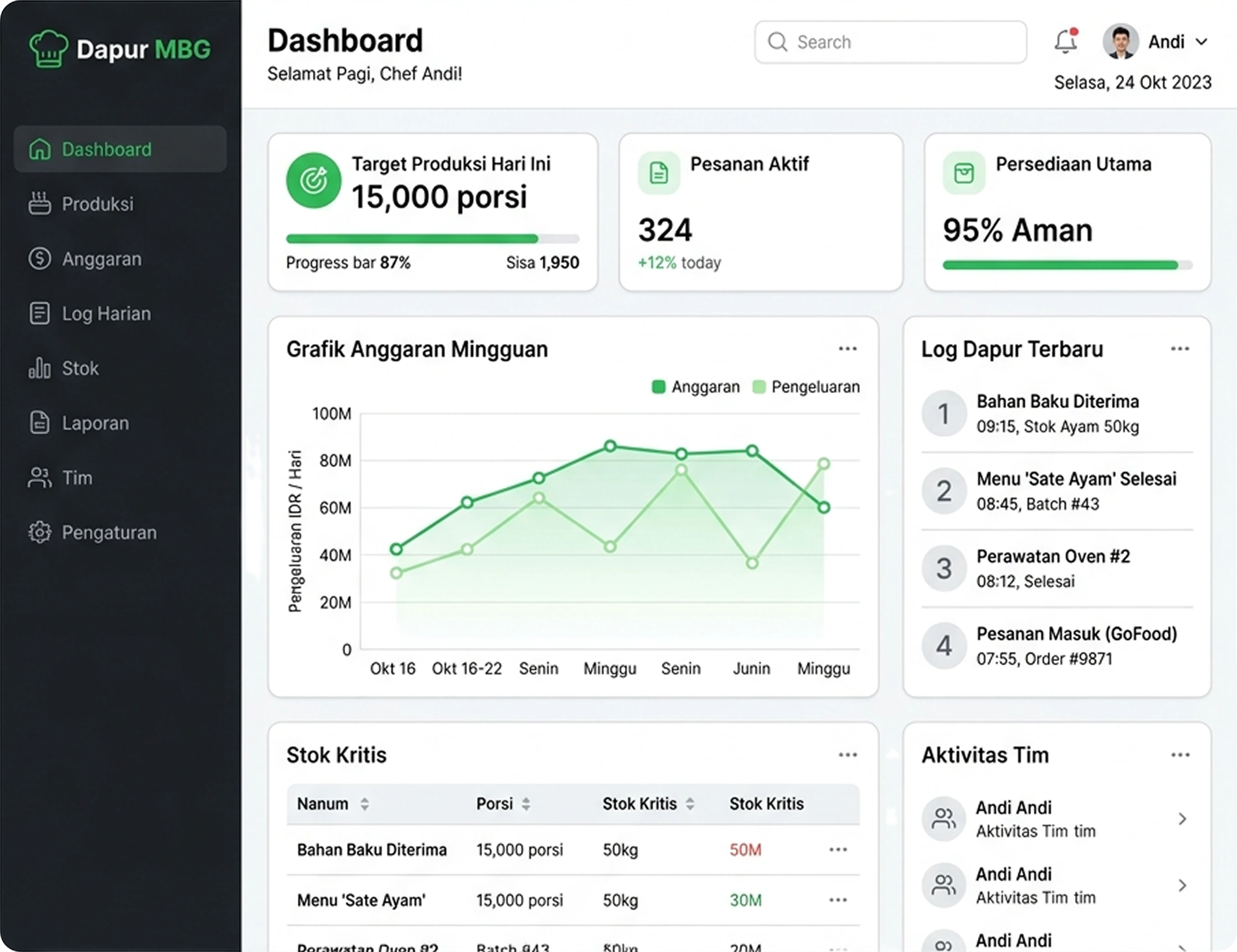
Task: Open the Tim menu item
Action: pos(120,477)
